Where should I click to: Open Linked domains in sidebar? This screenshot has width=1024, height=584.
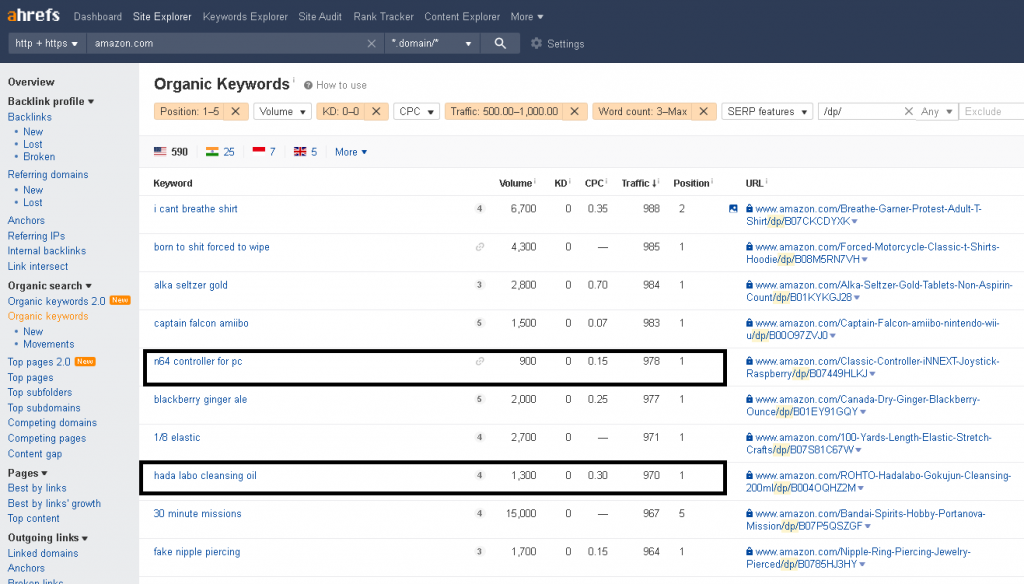(42, 553)
